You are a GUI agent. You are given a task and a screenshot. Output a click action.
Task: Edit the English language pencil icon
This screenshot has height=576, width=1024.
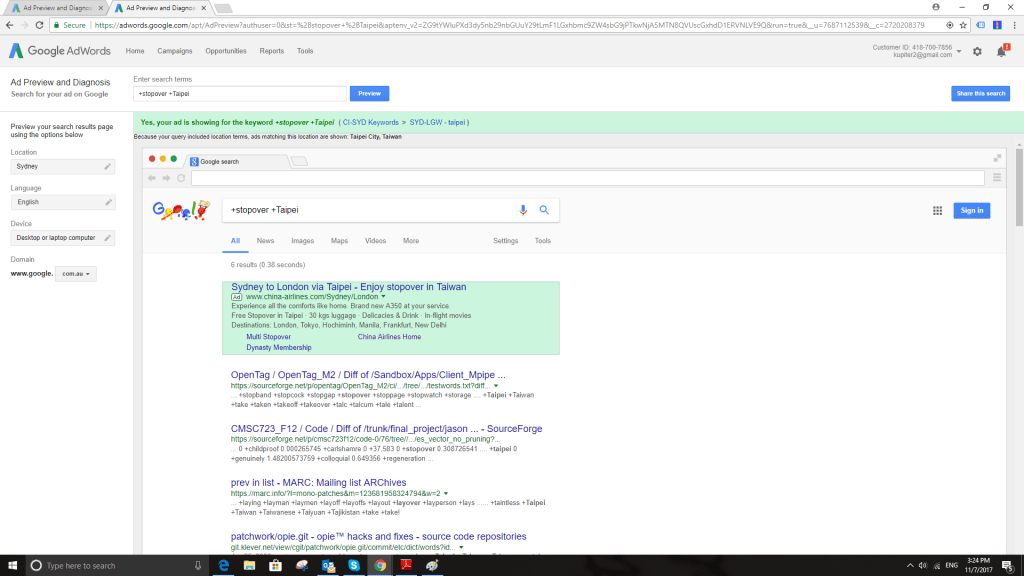pos(108,202)
